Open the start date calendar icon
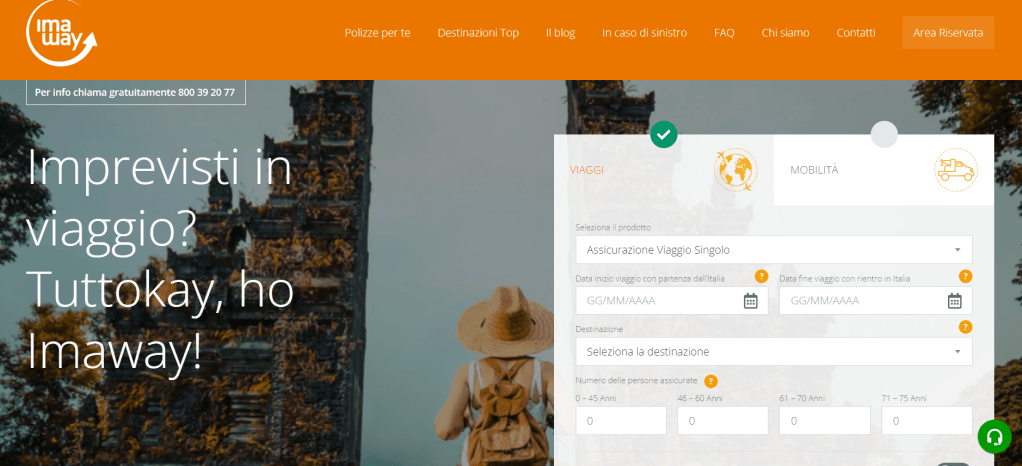Viewport: 1022px width, 466px height. coord(750,301)
